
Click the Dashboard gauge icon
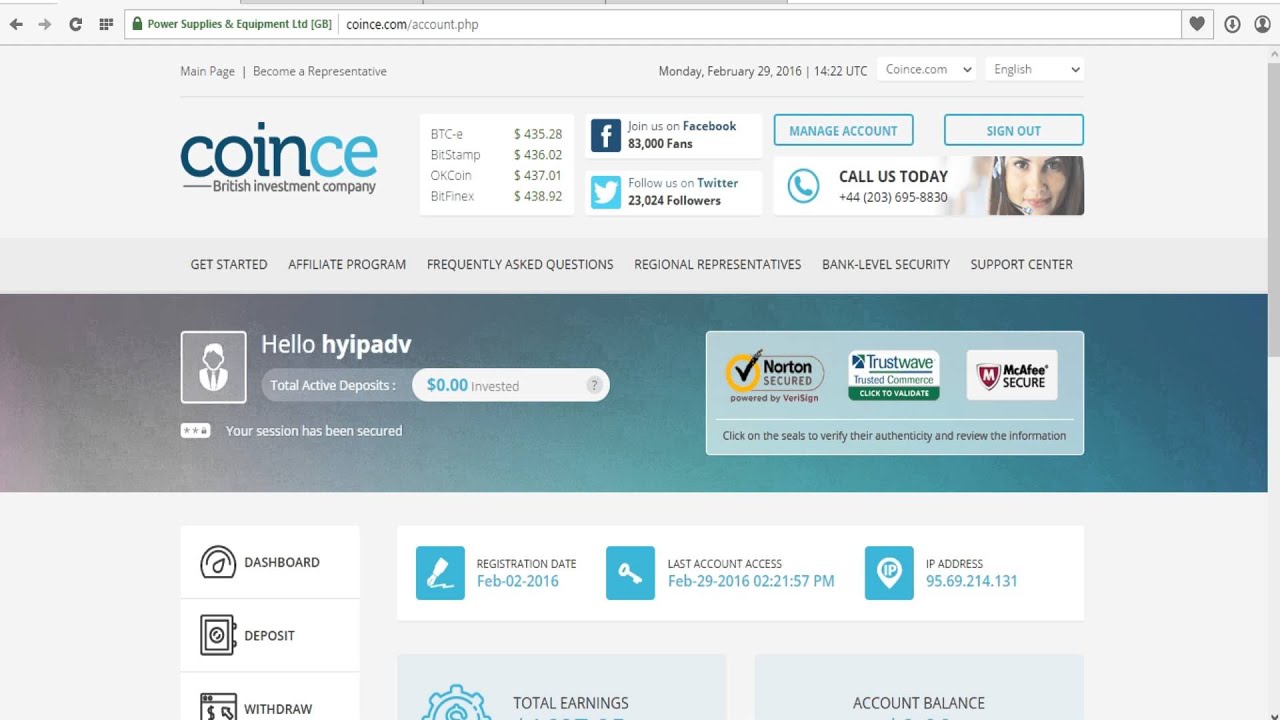tap(218, 562)
